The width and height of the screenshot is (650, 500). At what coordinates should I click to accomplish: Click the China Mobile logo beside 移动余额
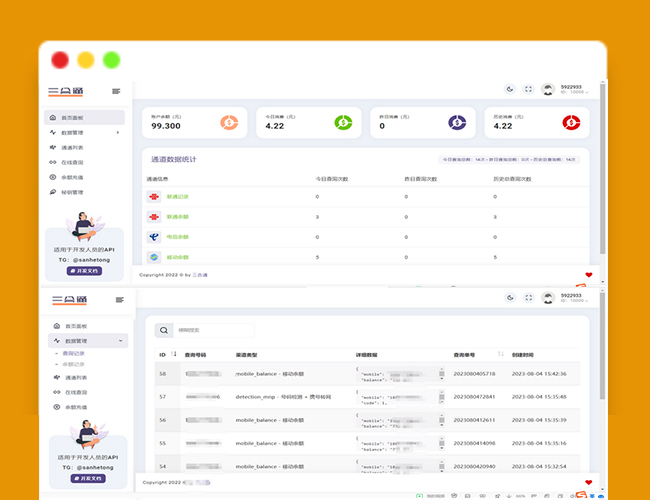(x=153, y=257)
